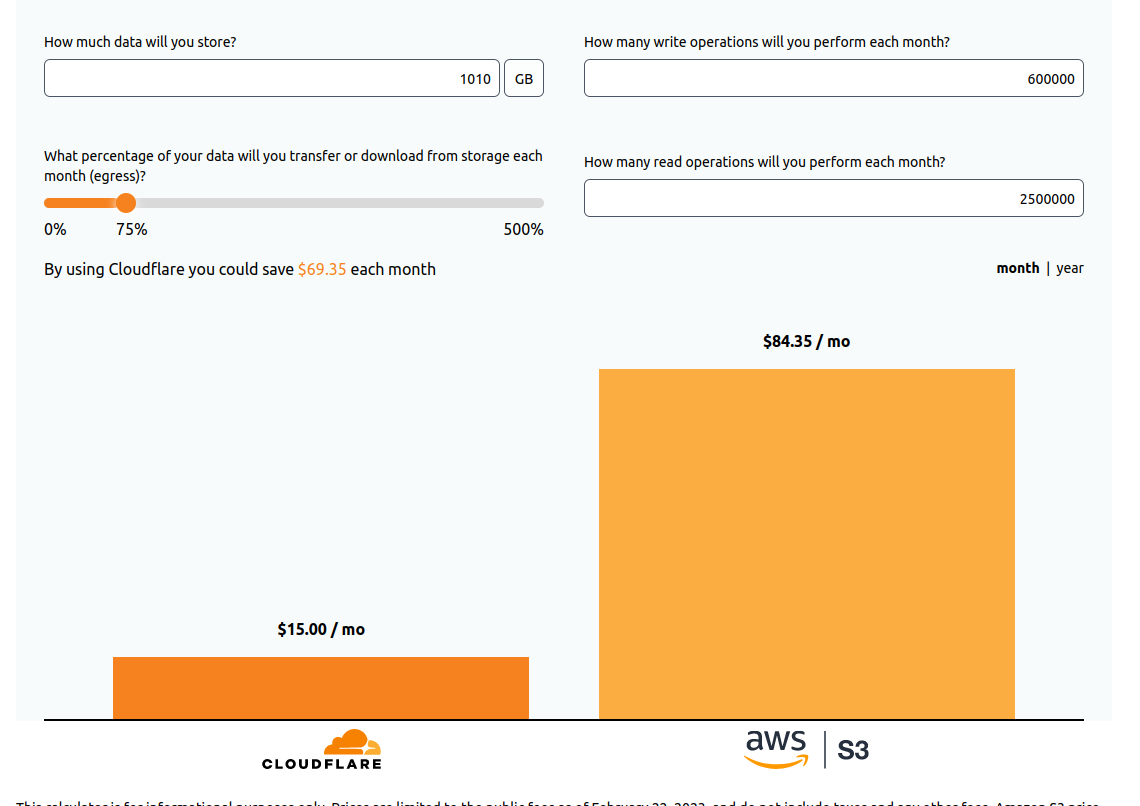Click the AWS logo
Viewport: 1140px width, 806px height.
776,749
